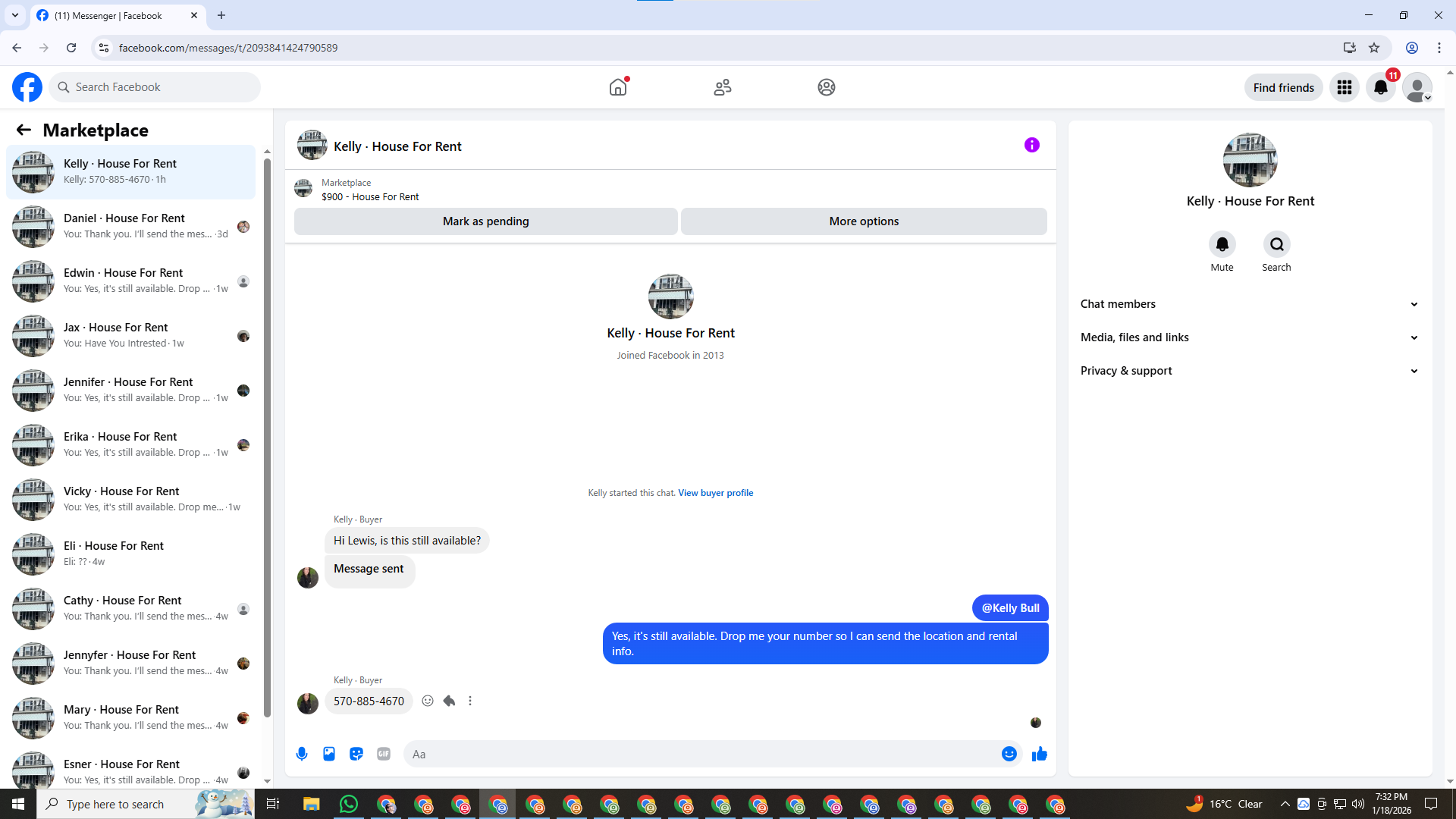Viewport: 1456px width, 819px height.
Task: Open emoji picker in message box
Action: [1009, 754]
